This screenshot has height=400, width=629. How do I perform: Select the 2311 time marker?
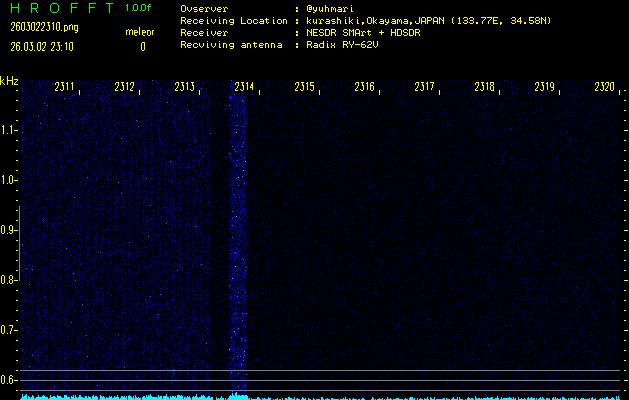pos(65,88)
